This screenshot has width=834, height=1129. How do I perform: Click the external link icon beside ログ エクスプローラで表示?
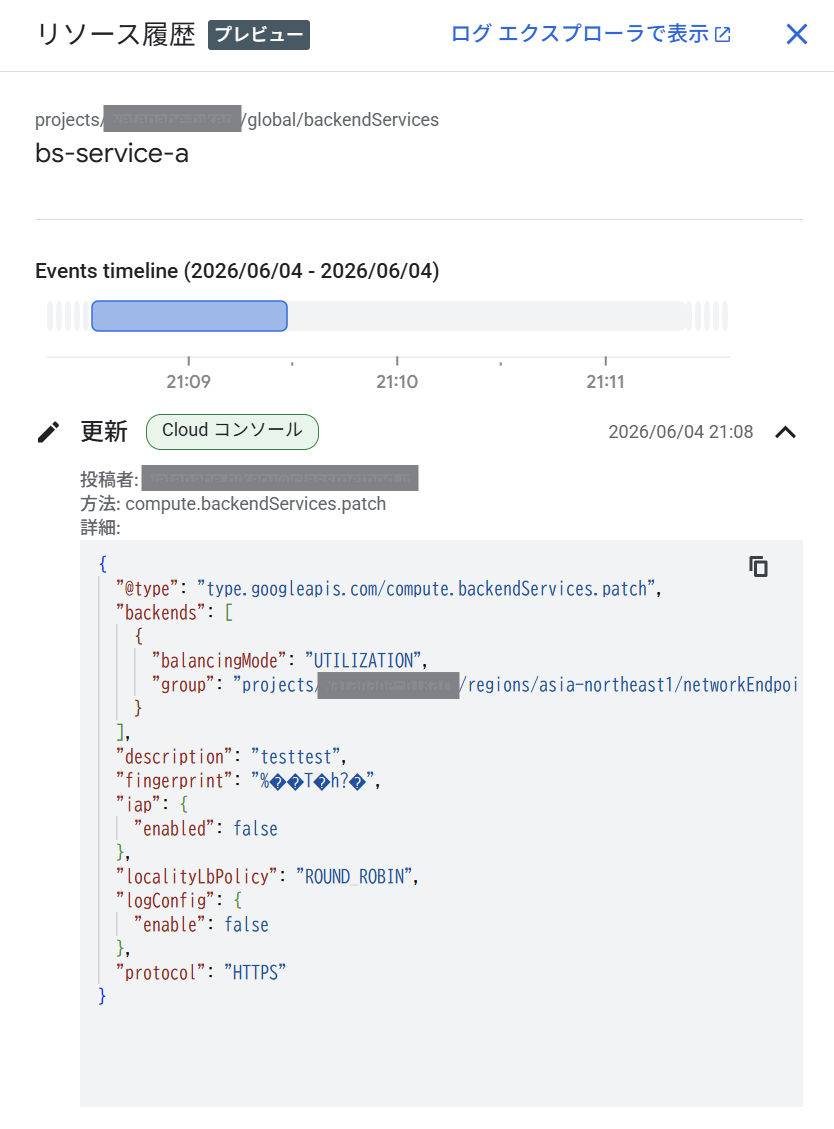[722, 35]
